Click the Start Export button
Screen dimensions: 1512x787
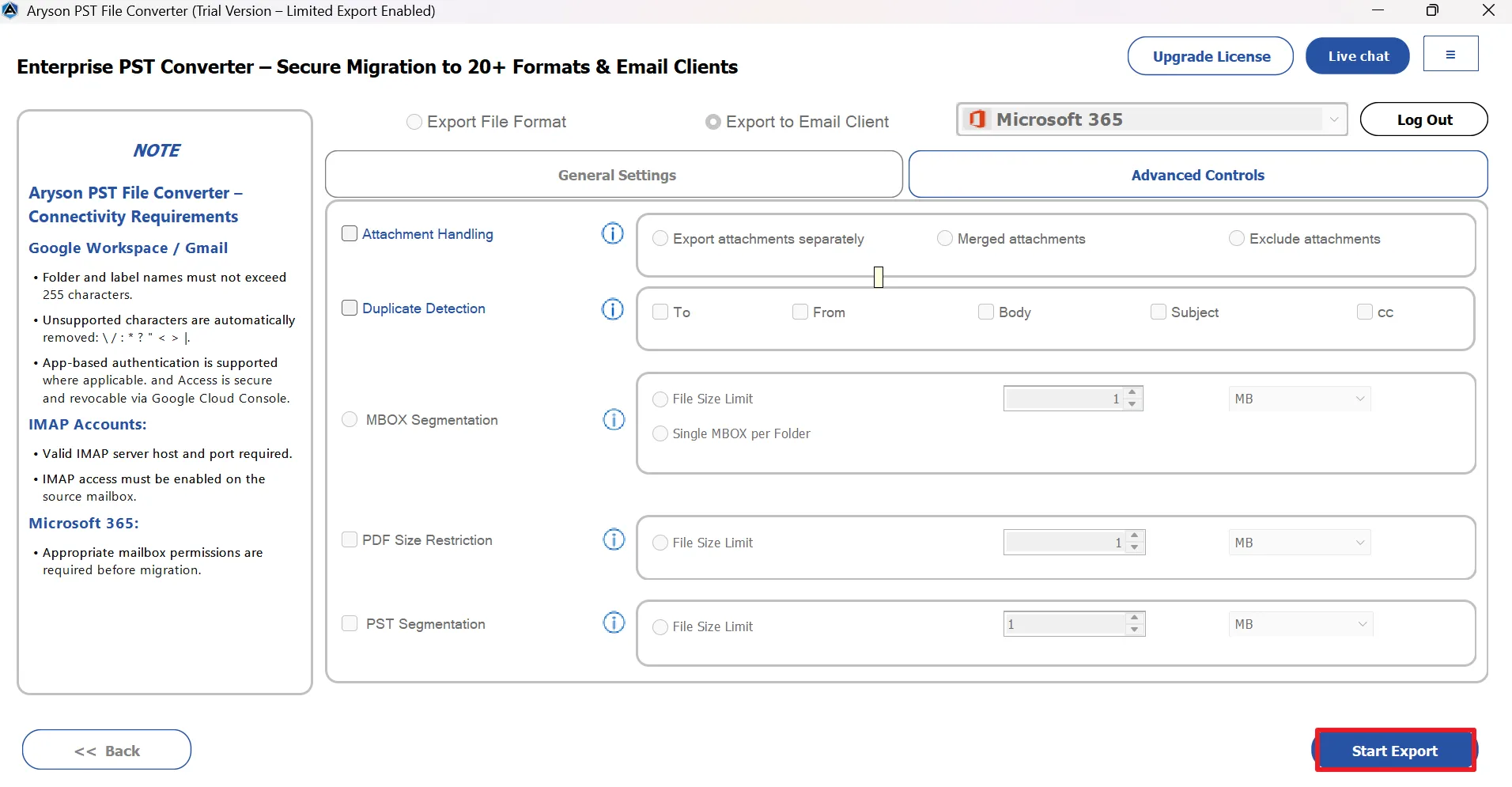pos(1395,750)
